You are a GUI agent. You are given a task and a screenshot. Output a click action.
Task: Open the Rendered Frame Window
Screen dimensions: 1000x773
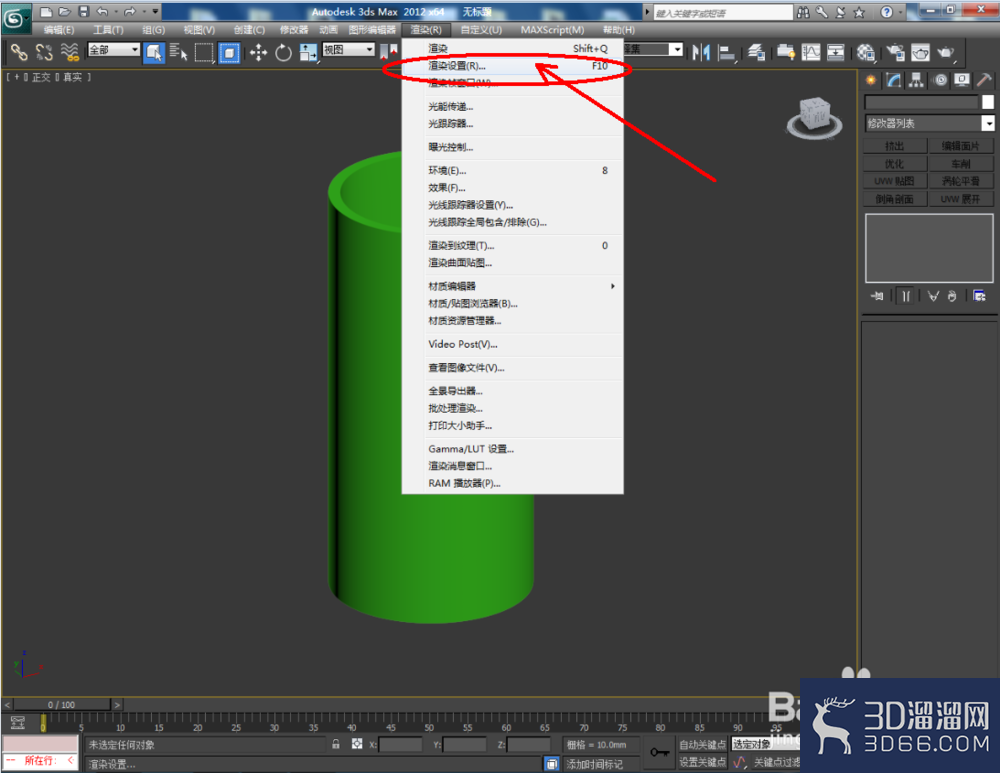click(920, 52)
